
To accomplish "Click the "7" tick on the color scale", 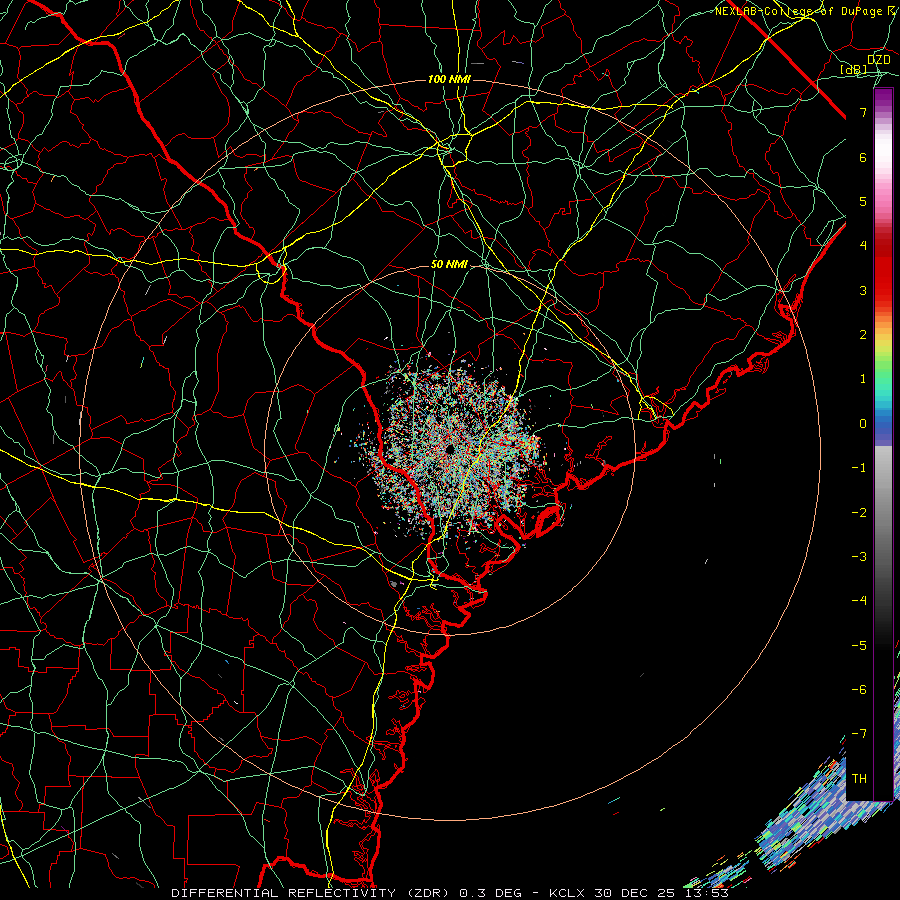I will click(x=863, y=112).
